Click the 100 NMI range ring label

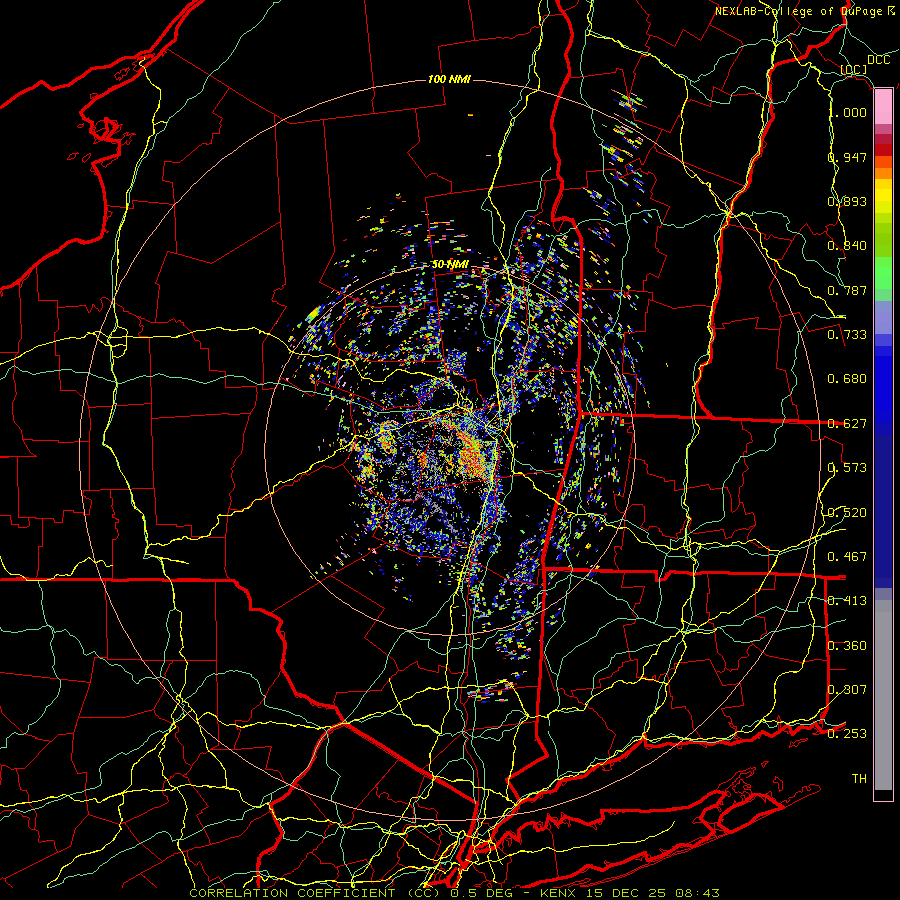point(449,79)
